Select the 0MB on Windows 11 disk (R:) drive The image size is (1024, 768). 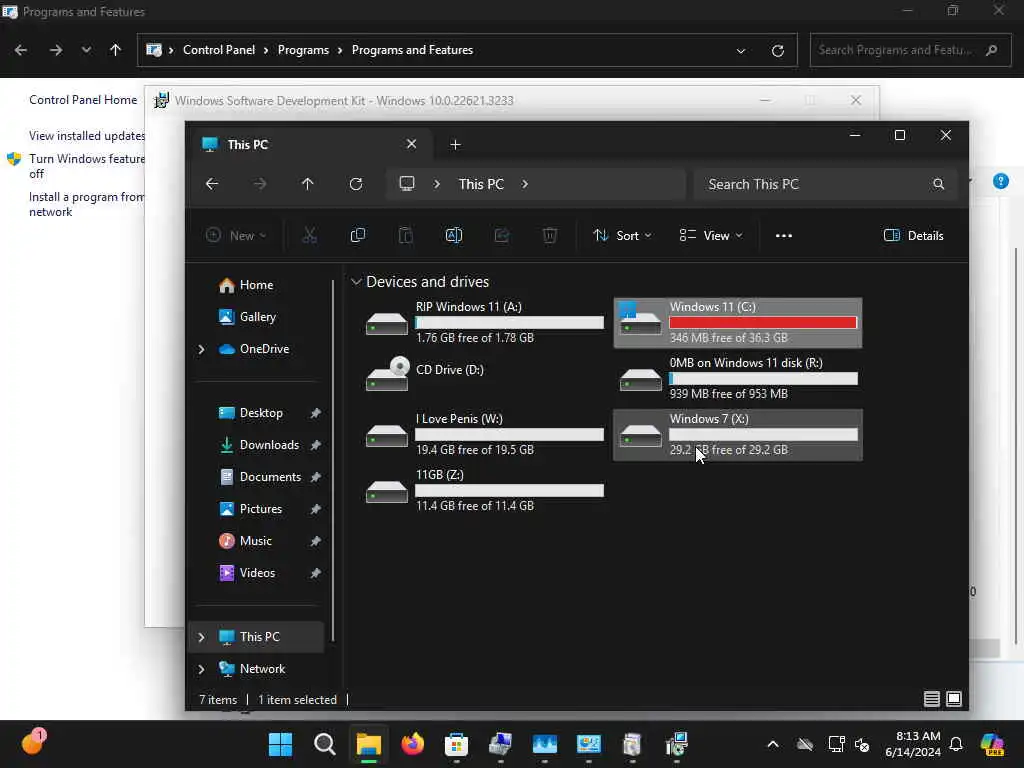pos(738,379)
